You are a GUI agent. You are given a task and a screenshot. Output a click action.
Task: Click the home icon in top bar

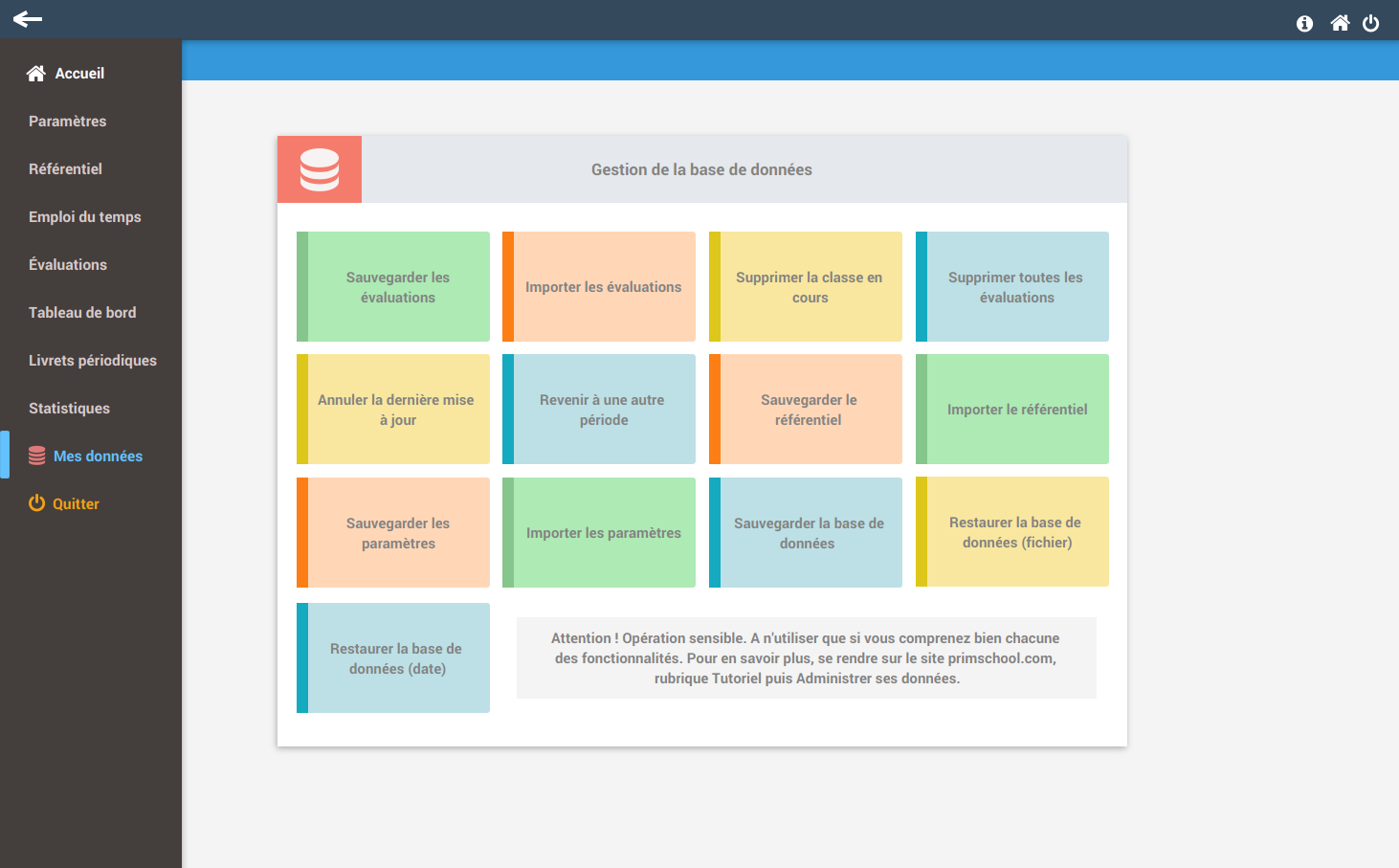1340,23
